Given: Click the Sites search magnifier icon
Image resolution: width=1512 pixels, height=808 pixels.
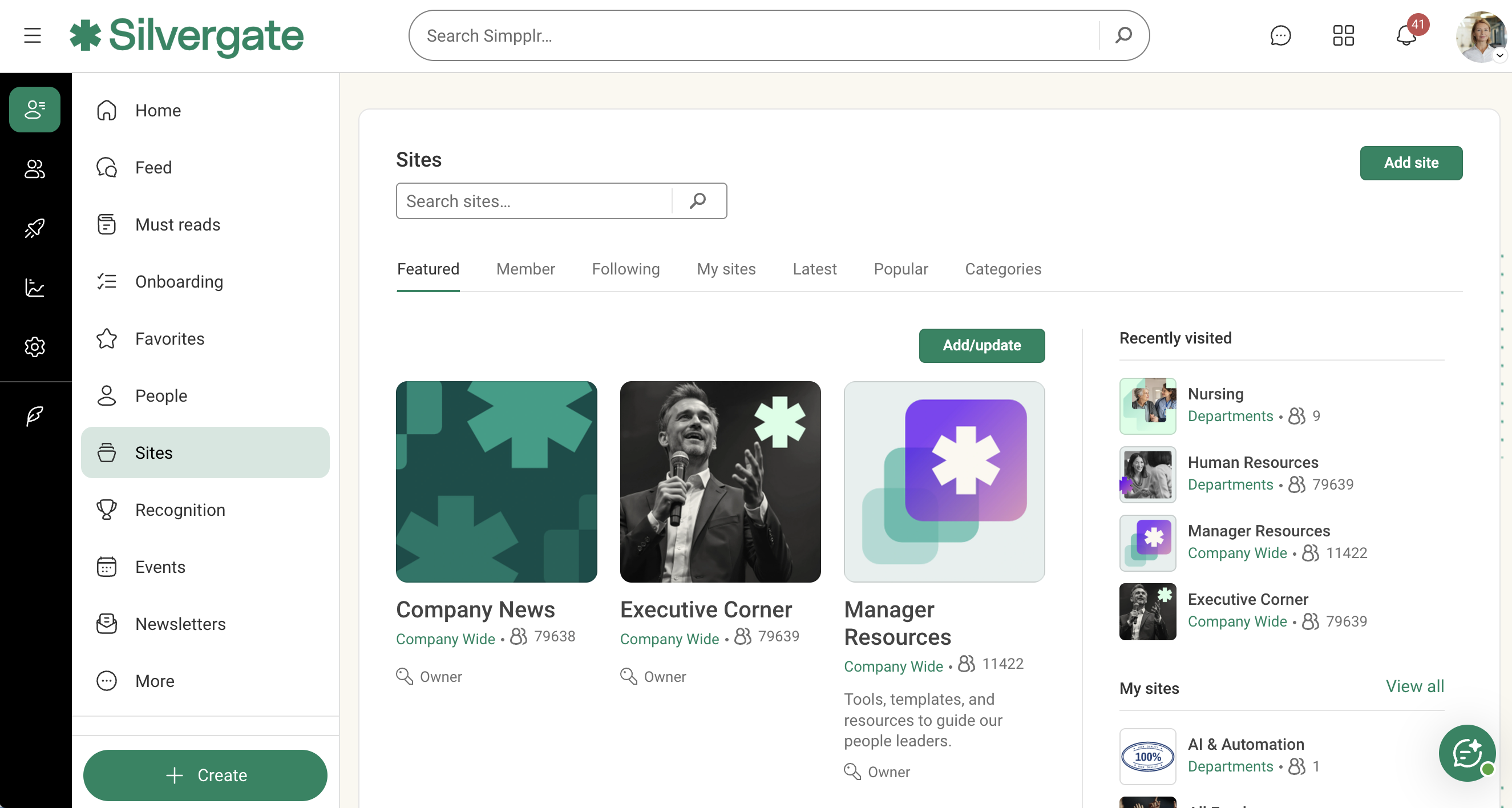Looking at the screenshot, I should tap(698, 201).
